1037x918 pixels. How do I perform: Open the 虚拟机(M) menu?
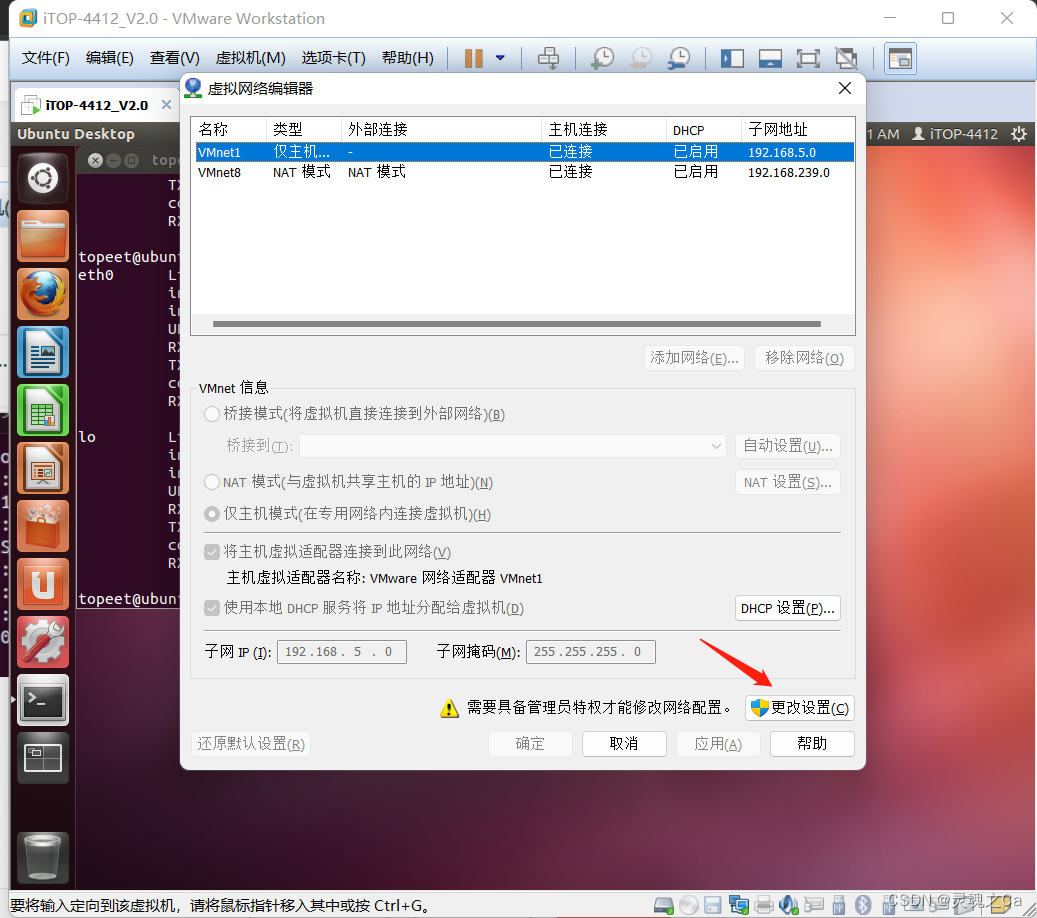click(251, 58)
